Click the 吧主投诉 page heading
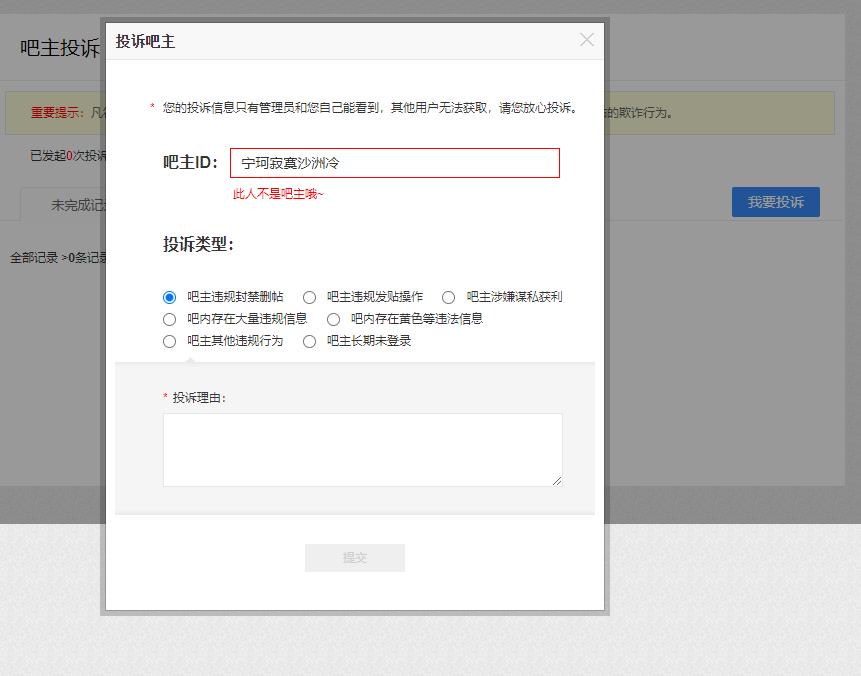The width and height of the screenshot is (861, 676). coord(60,48)
